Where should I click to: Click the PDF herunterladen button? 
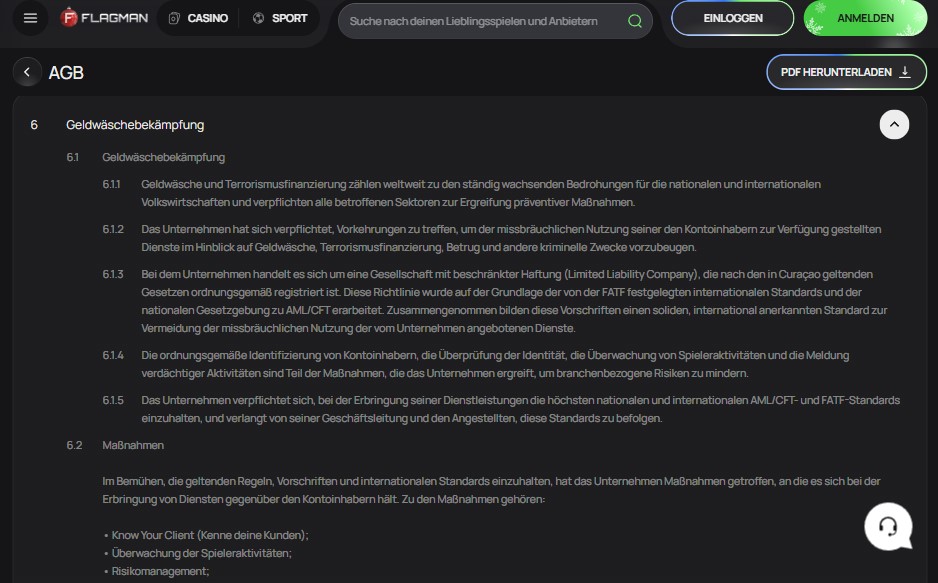[x=845, y=72]
